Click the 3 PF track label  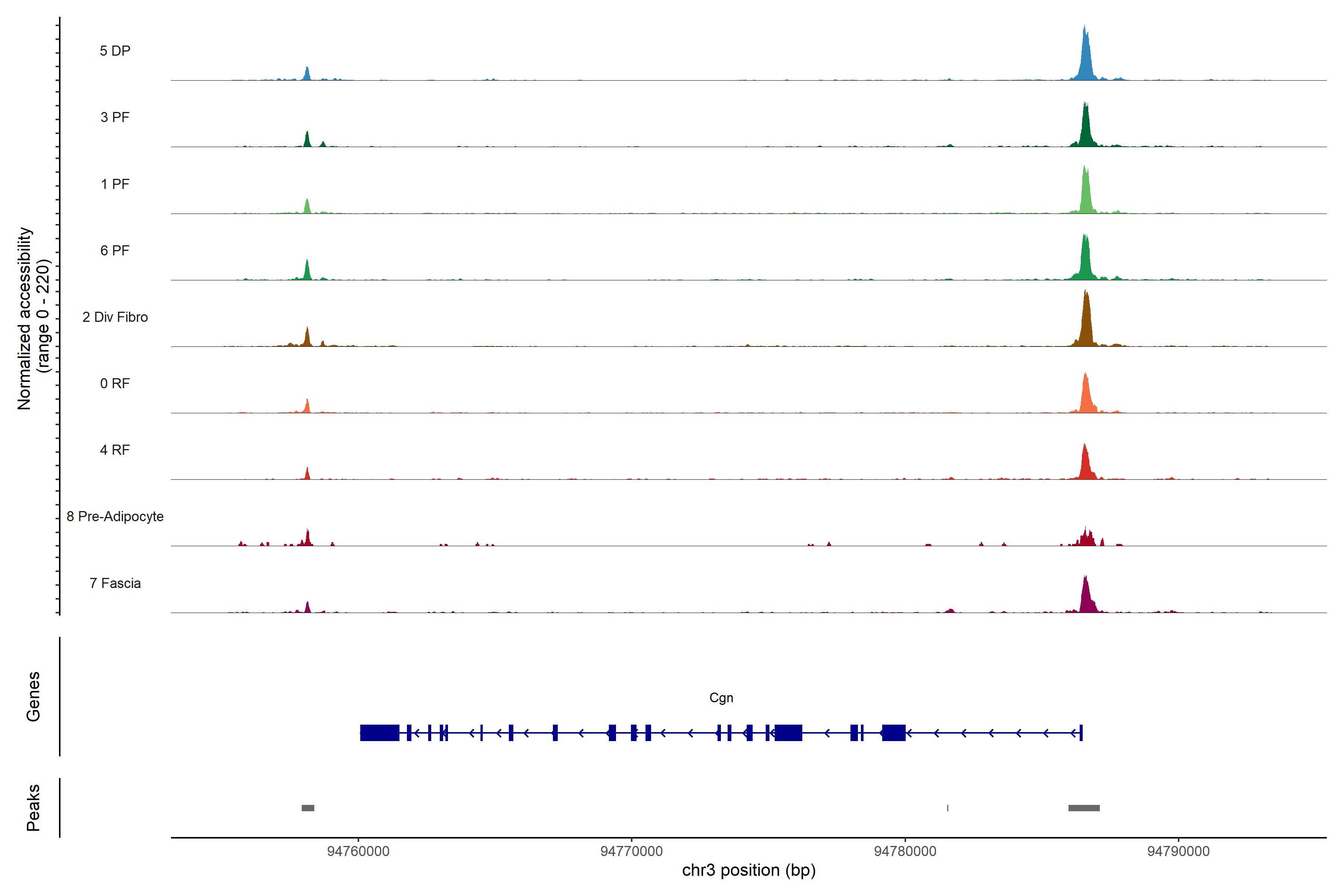pos(115,117)
